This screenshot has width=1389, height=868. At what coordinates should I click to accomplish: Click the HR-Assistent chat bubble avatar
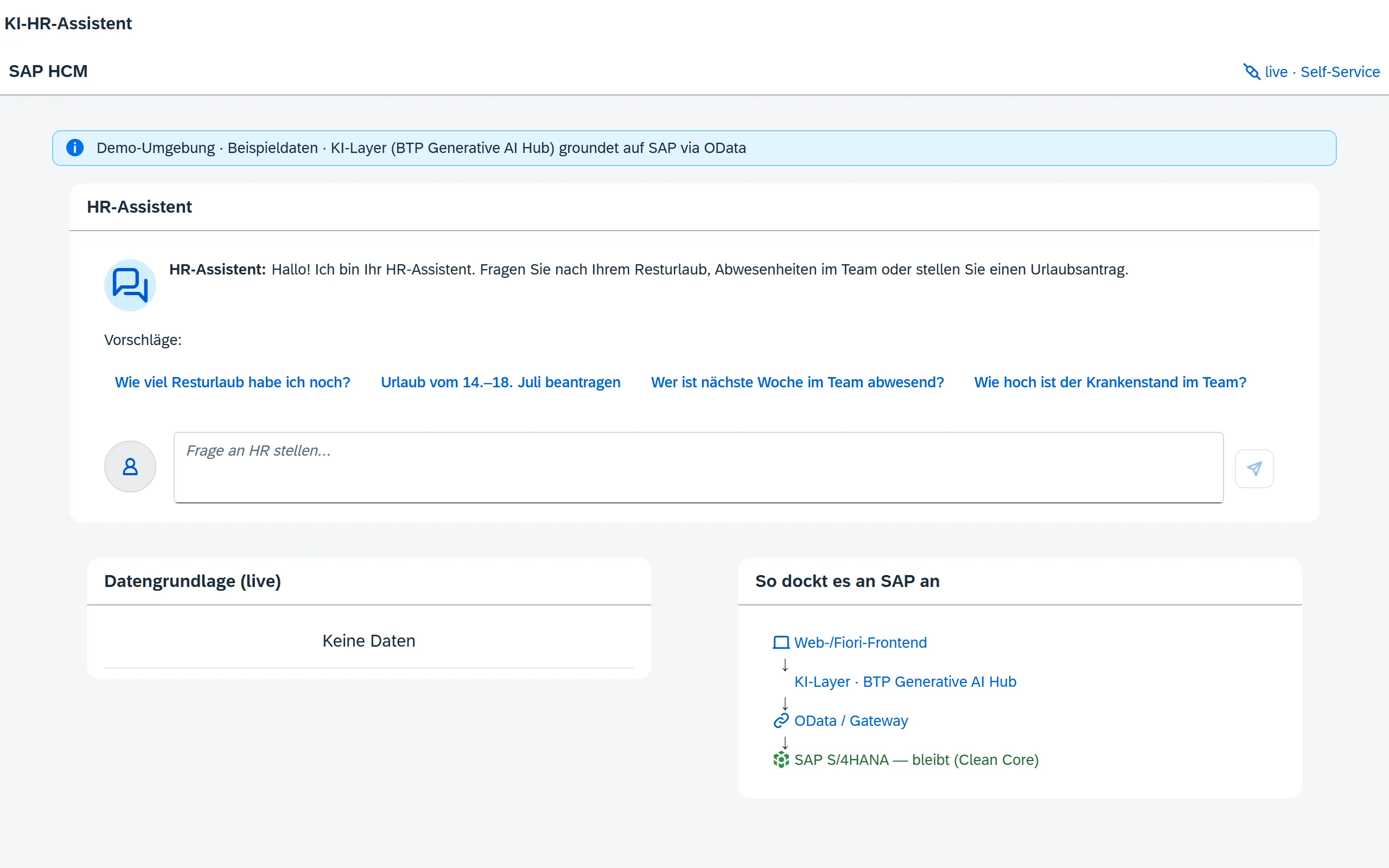pyautogui.click(x=130, y=285)
